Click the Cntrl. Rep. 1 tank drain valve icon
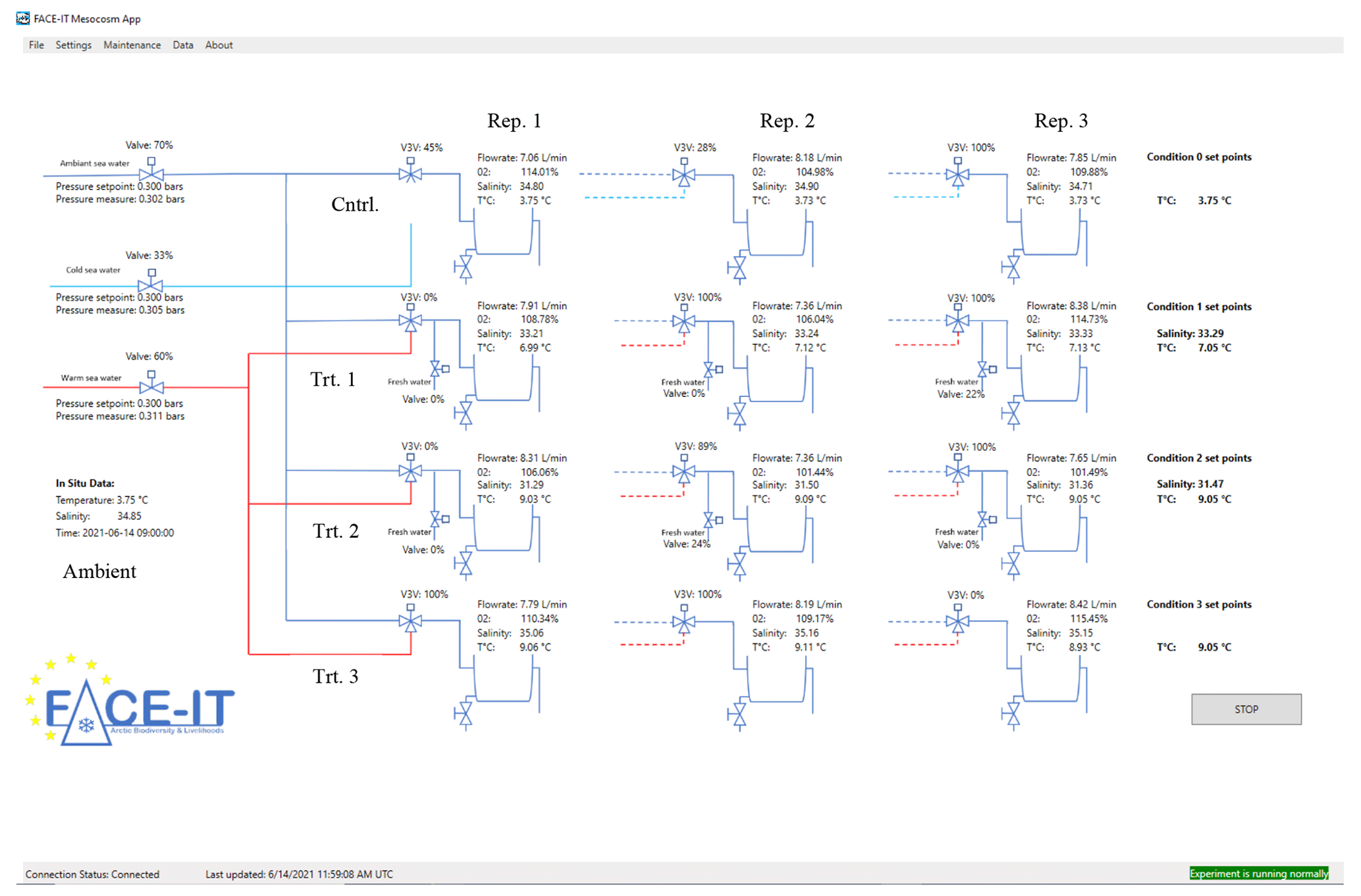The height and width of the screenshot is (896, 1361). [465, 267]
